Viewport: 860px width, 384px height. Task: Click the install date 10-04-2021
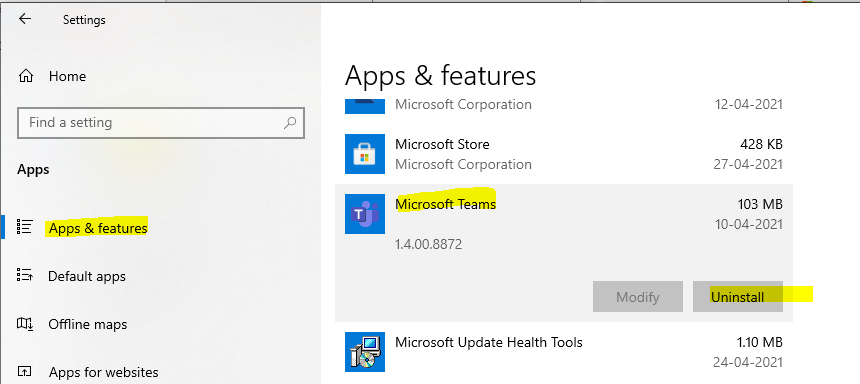coord(749,224)
